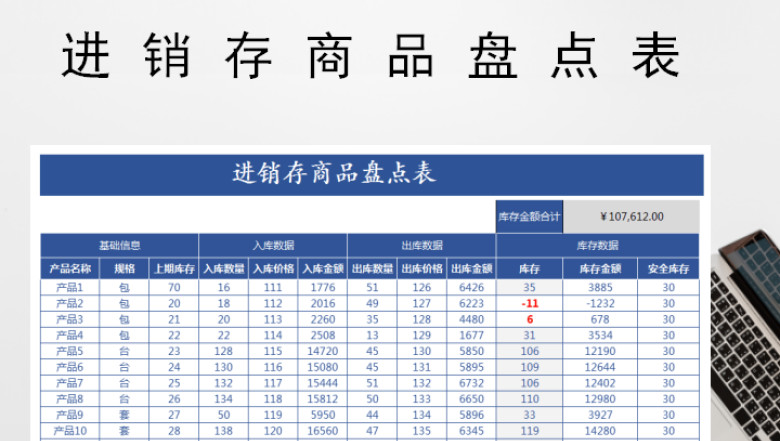Select the 库存数据 group header
This screenshot has width=780, height=441.
(597, 245)
